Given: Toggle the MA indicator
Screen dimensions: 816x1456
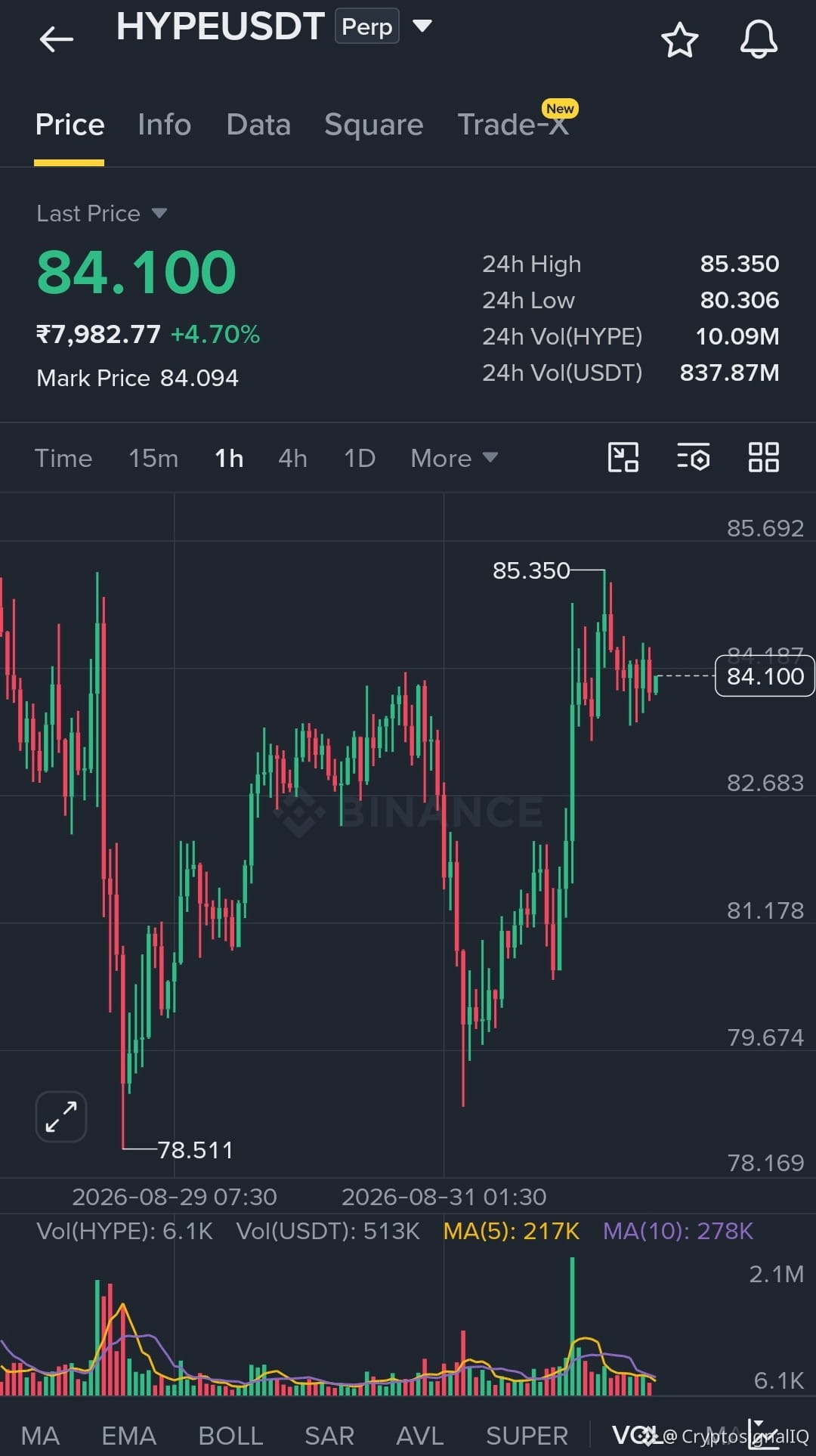Looking at the screenshot, I should click(40, 1436).
